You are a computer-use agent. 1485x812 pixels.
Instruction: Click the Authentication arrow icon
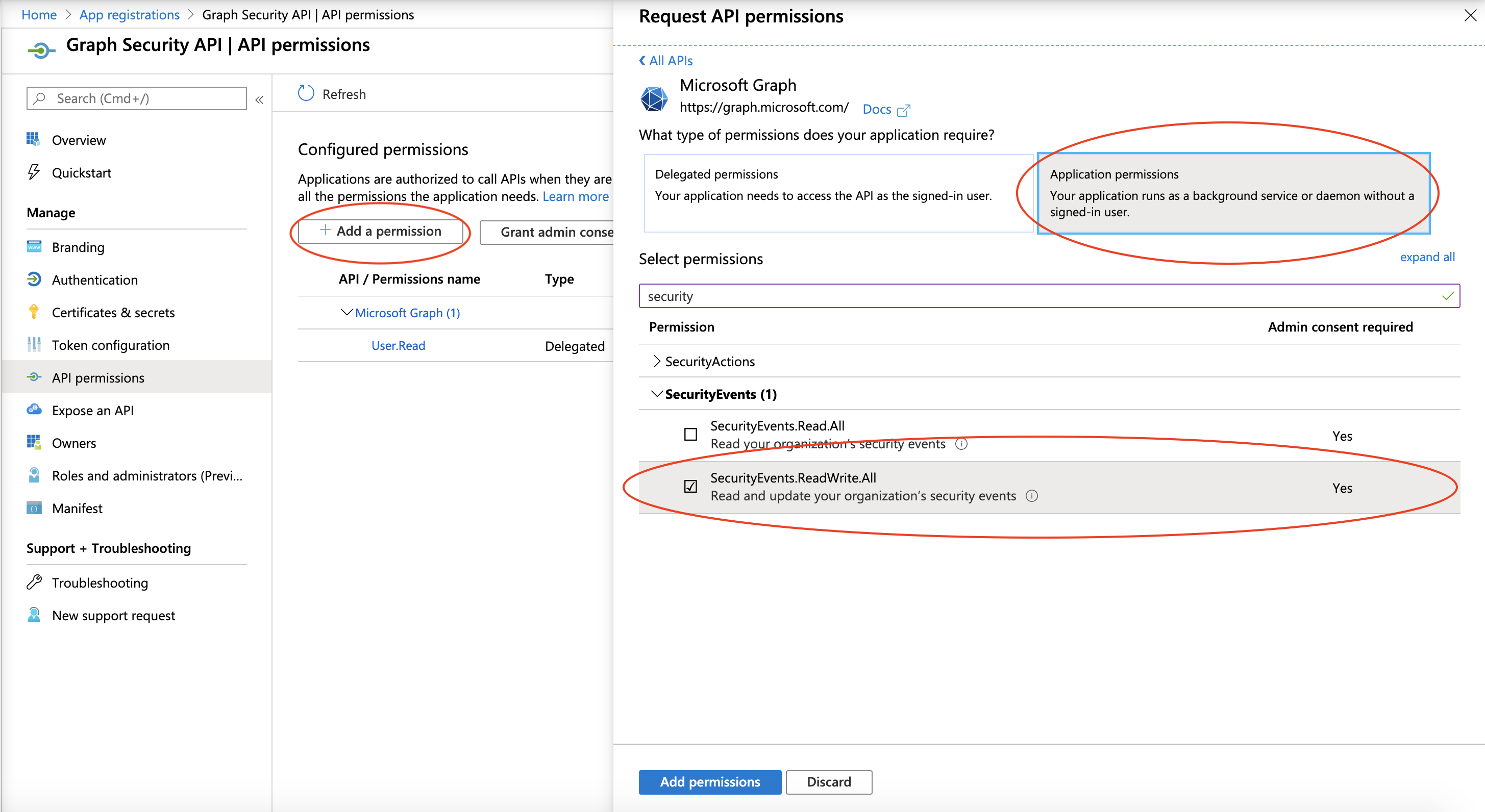point(34,280)
